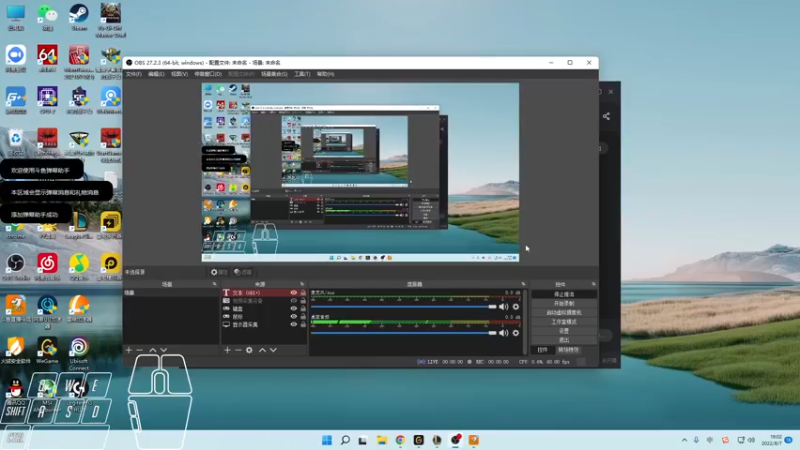Move selected source down in Sources panel
Viewport: 800px width, 450px height.
(273, 350)
